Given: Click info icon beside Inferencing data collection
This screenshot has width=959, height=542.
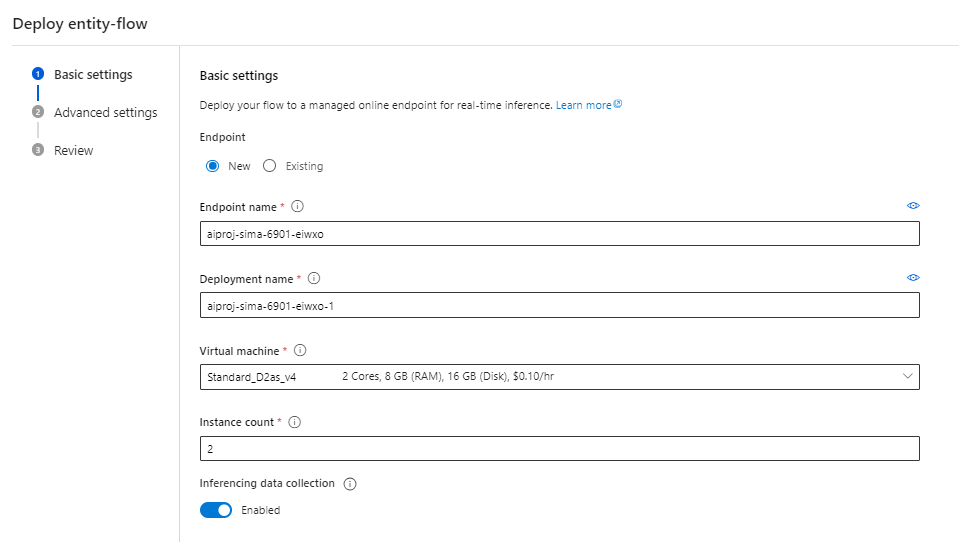Looking at the screenshot, I should [x=350, y=484].
